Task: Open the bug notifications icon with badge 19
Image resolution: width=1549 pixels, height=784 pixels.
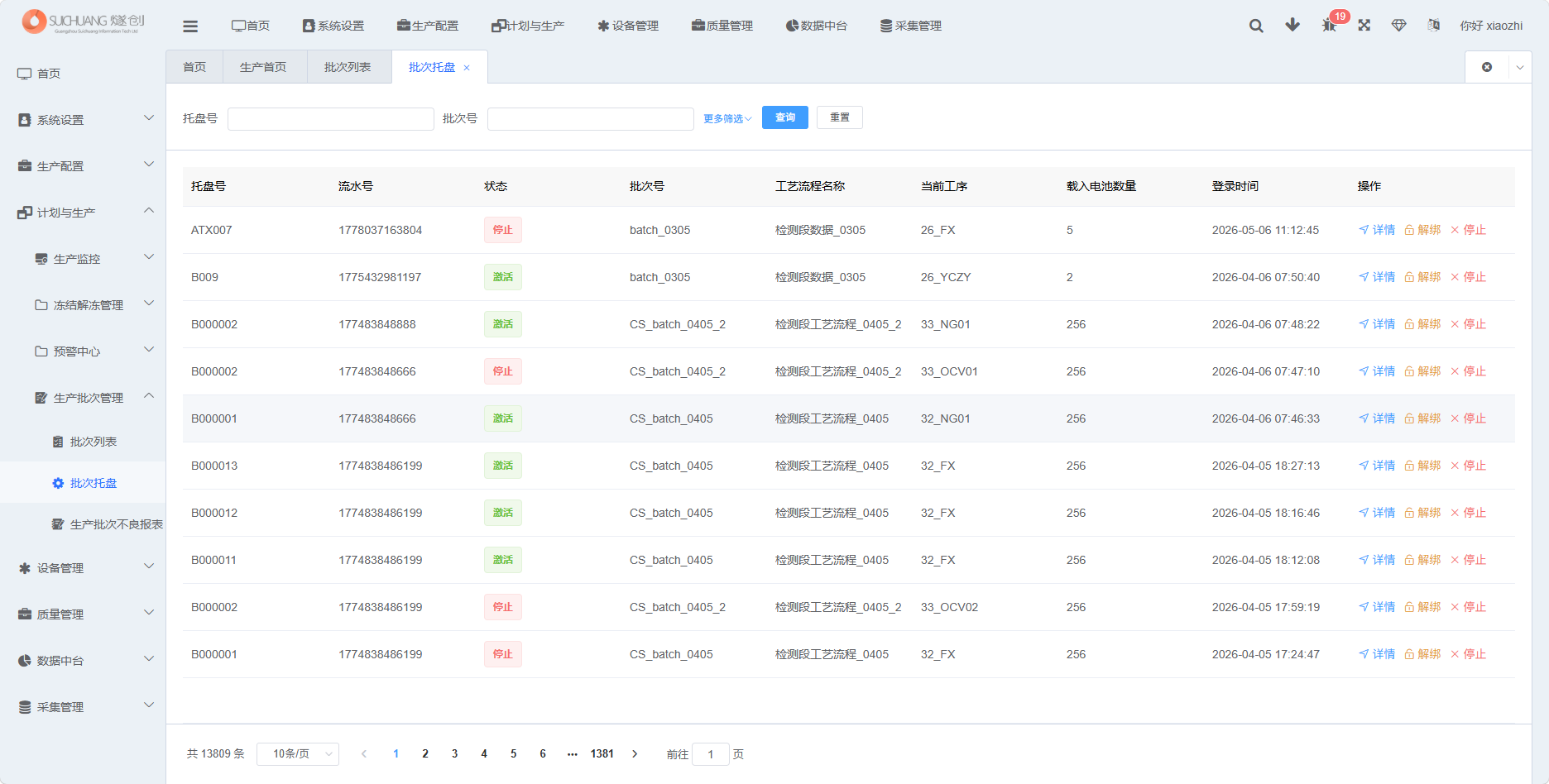Action: 1329,25
